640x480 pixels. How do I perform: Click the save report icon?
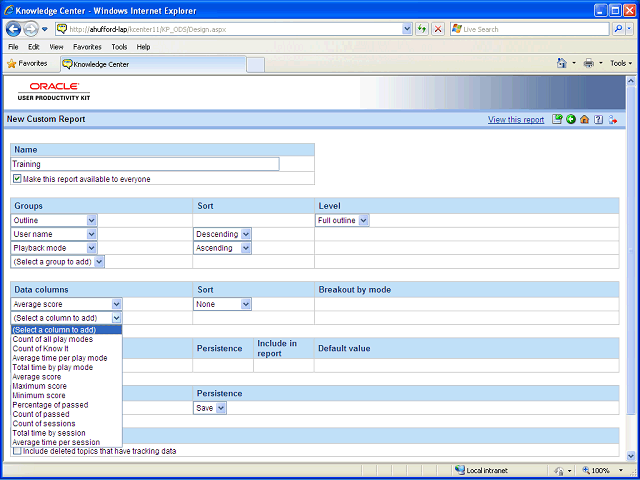pos(557,119)
